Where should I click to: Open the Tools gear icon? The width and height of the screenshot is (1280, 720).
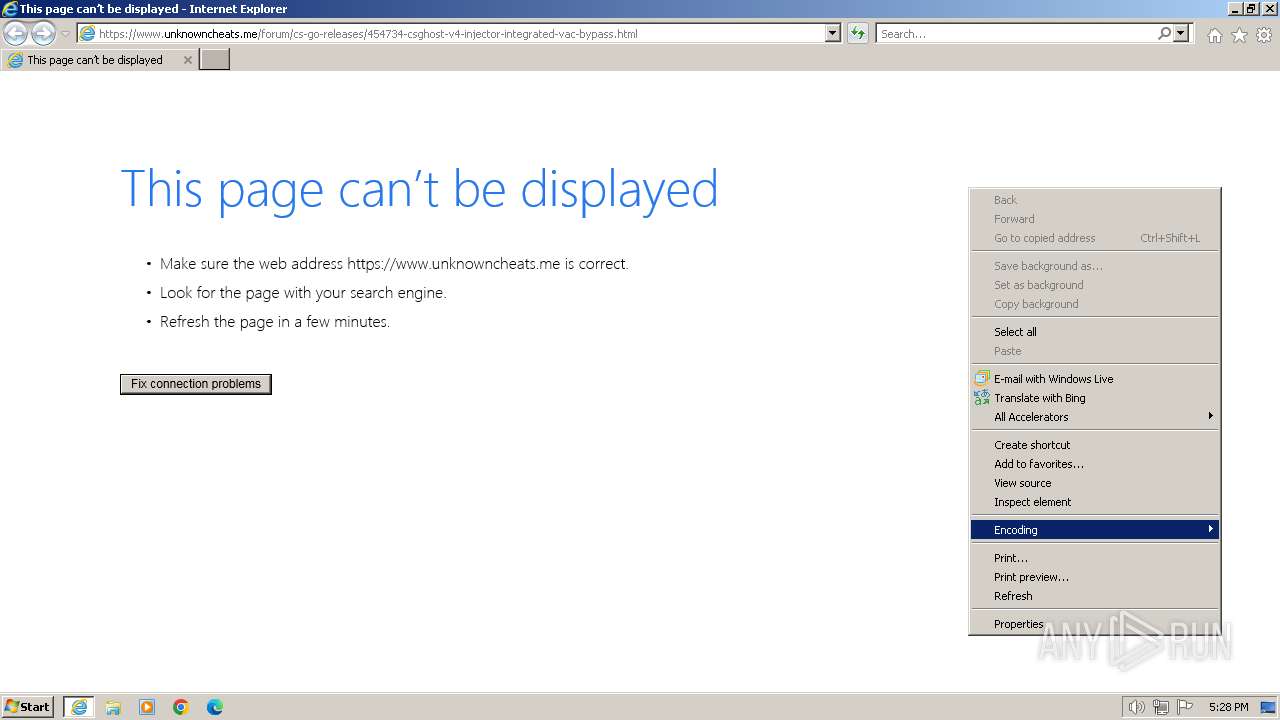(x=1264, y=35)
